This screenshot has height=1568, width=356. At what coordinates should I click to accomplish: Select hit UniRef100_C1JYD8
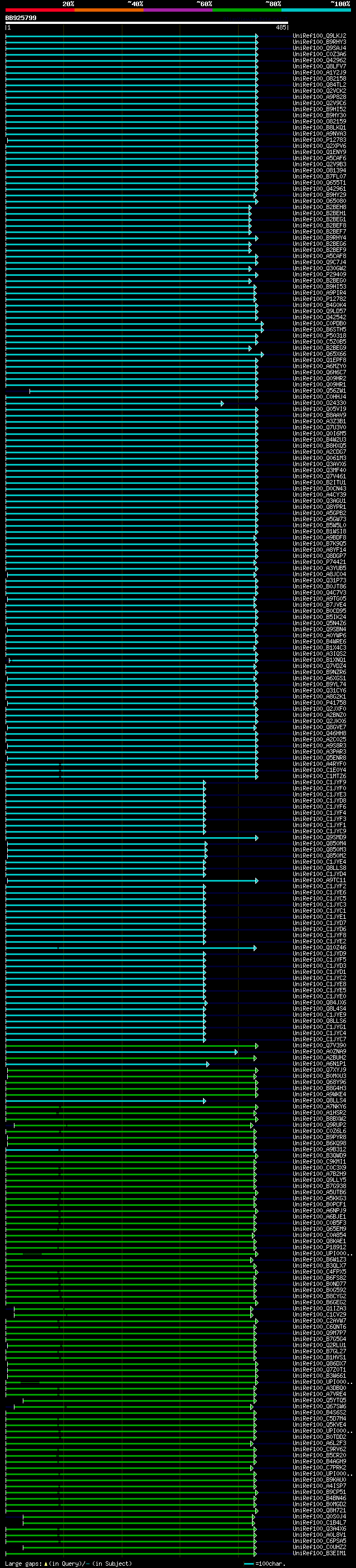point(319,800)
